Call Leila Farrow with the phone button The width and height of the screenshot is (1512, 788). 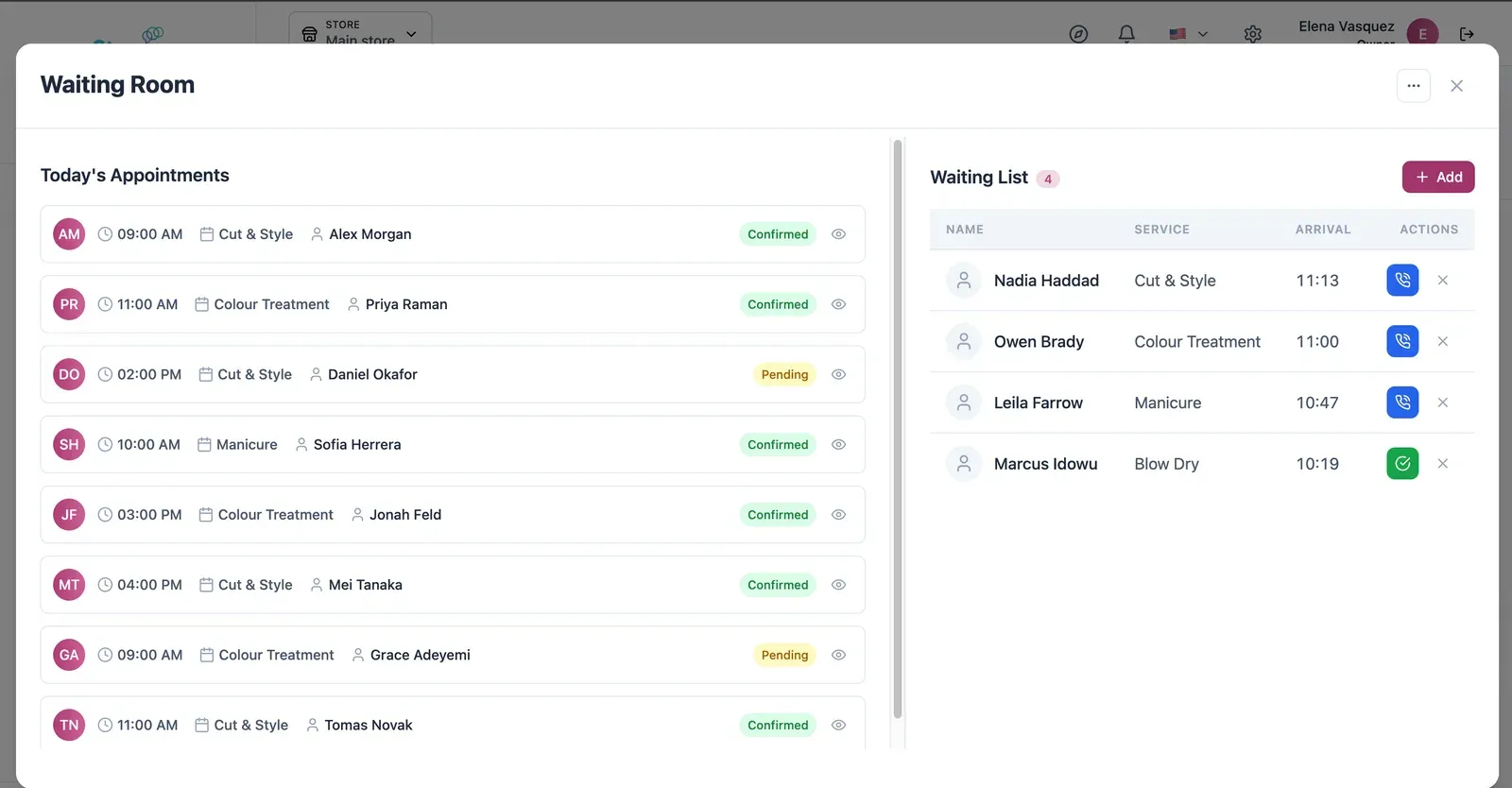click(x=1402, y=403)
